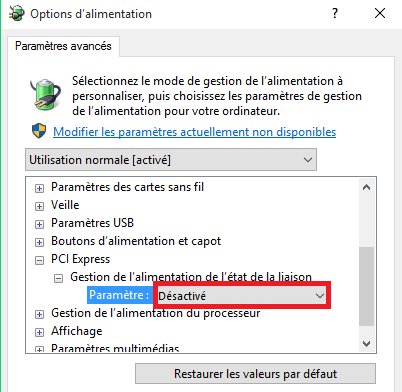402x392 pixels.
Task: Open the Utilisation normale power plan dropdown
Action: coord(171,160)
